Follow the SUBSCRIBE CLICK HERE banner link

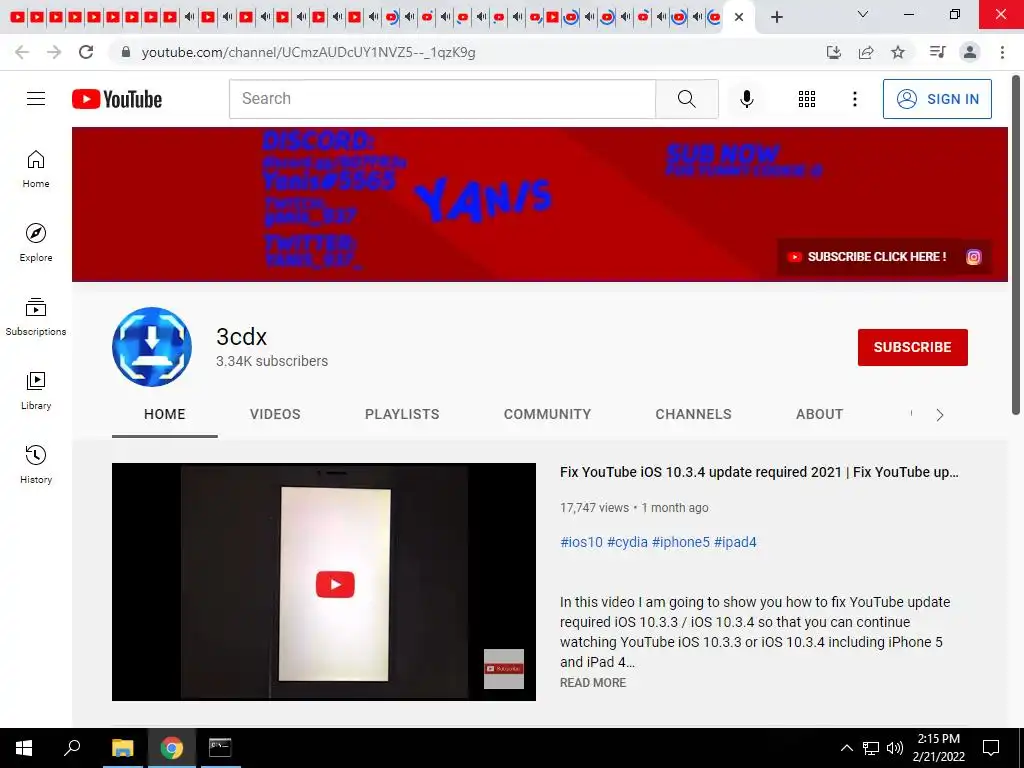(867, 257)
